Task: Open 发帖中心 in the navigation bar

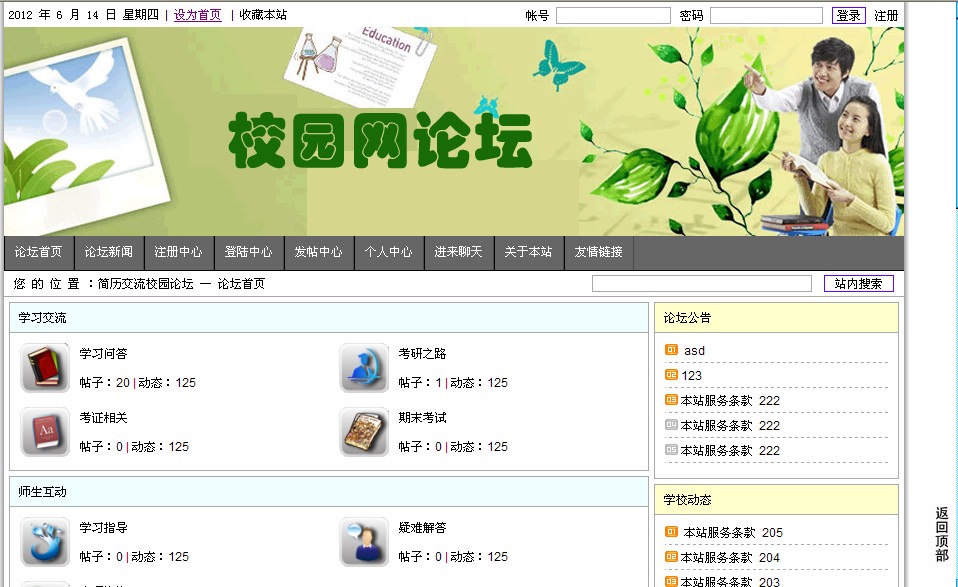Action: (319, 252)
